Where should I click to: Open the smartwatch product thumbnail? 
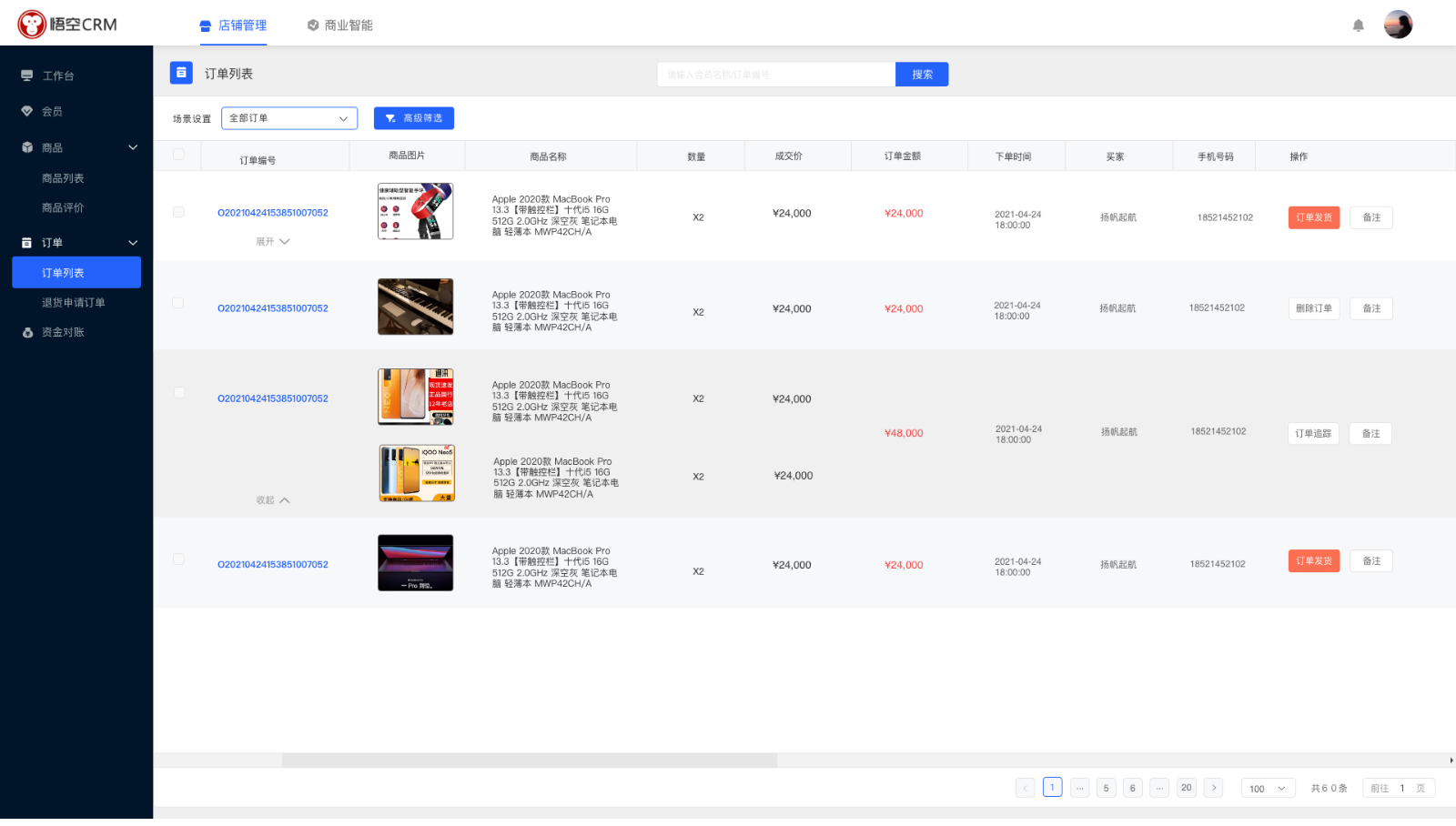click(x=416, y=211)
